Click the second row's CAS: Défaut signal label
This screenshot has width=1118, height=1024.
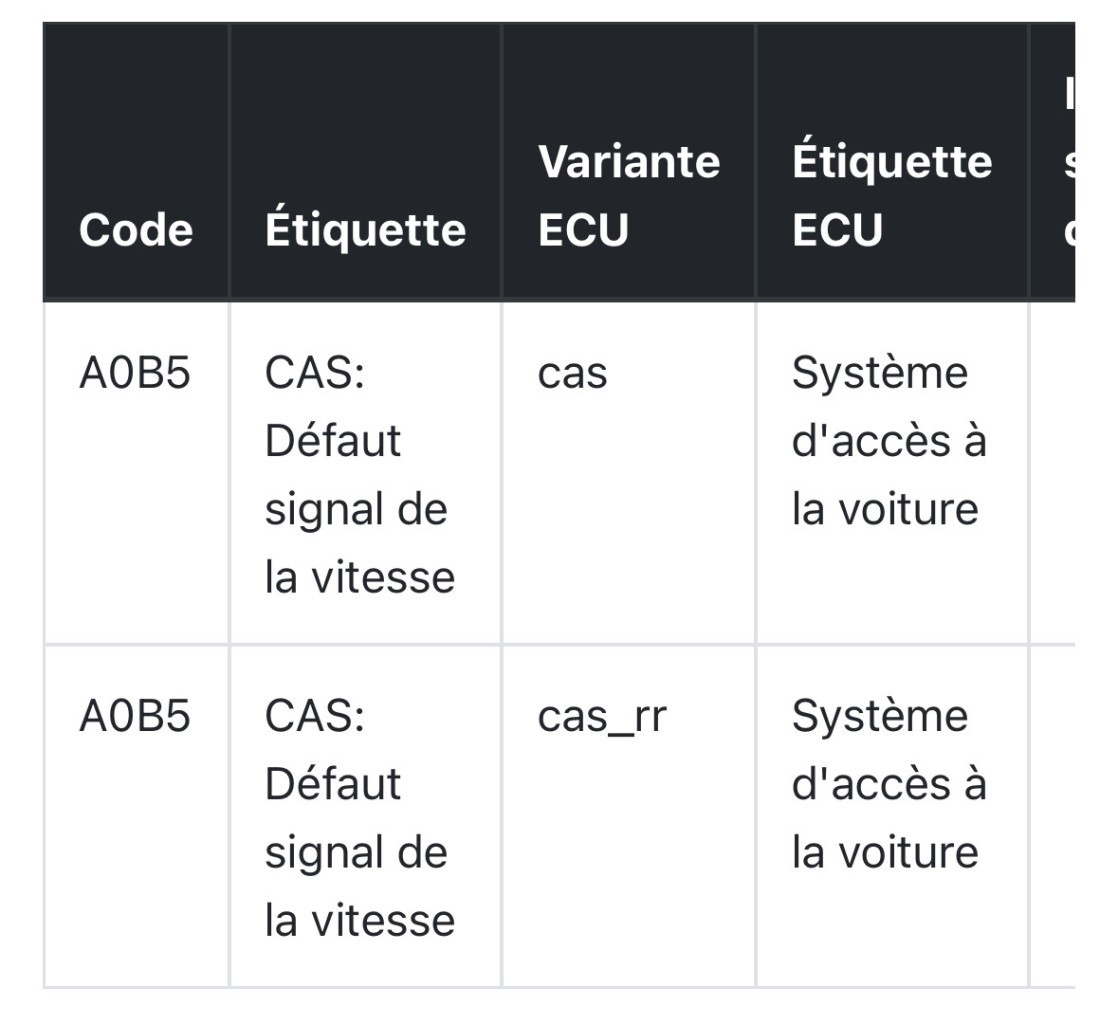coord(359,818)
